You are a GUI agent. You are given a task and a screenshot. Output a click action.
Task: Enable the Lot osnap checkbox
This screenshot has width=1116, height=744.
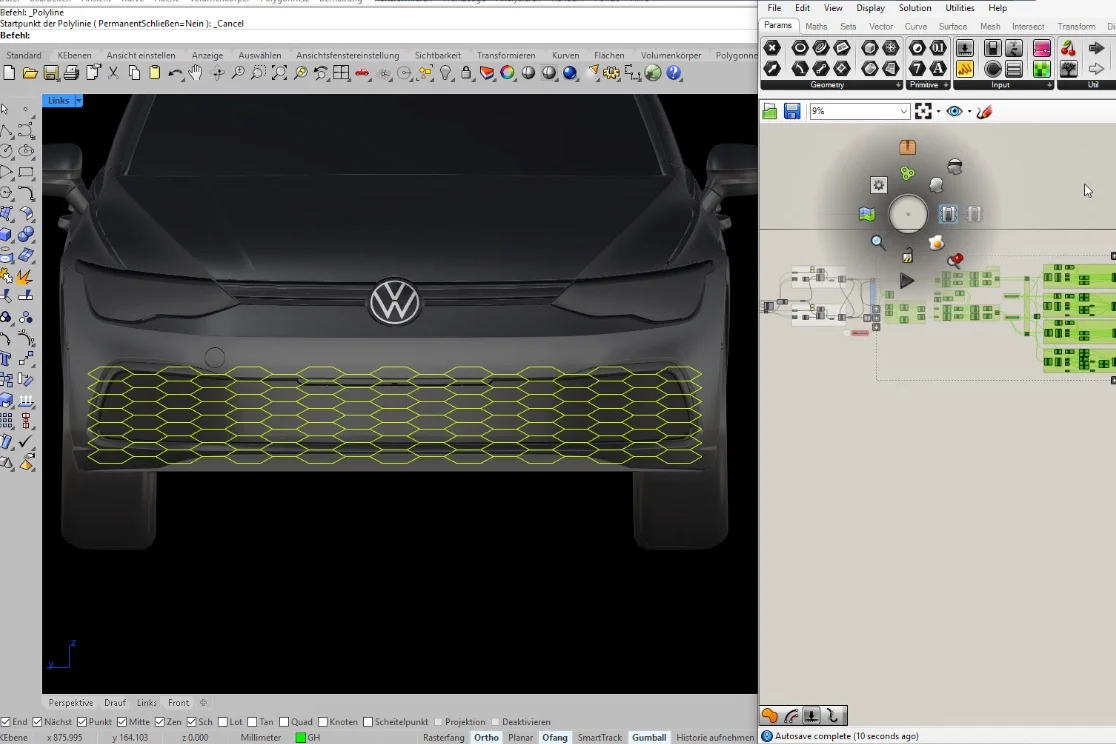[223, 722]
